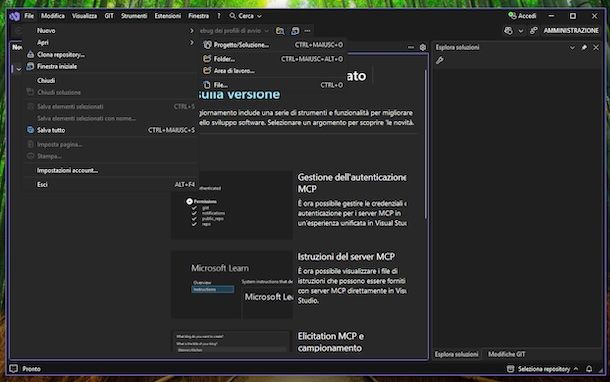Screen dimensions: 610x382
Task: Click the Elicitation MCP form thumbnail
Action: 232,341
